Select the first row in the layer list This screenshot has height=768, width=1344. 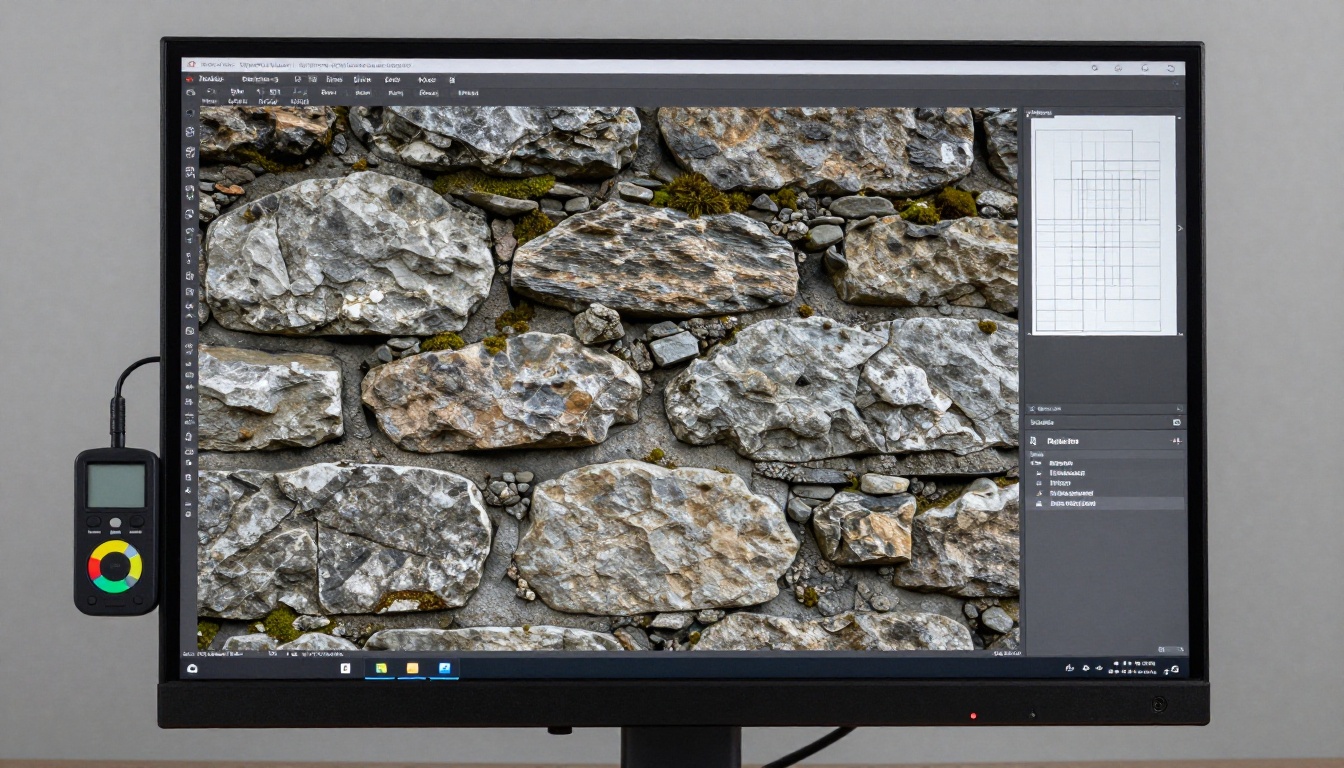pos(1105,463)
